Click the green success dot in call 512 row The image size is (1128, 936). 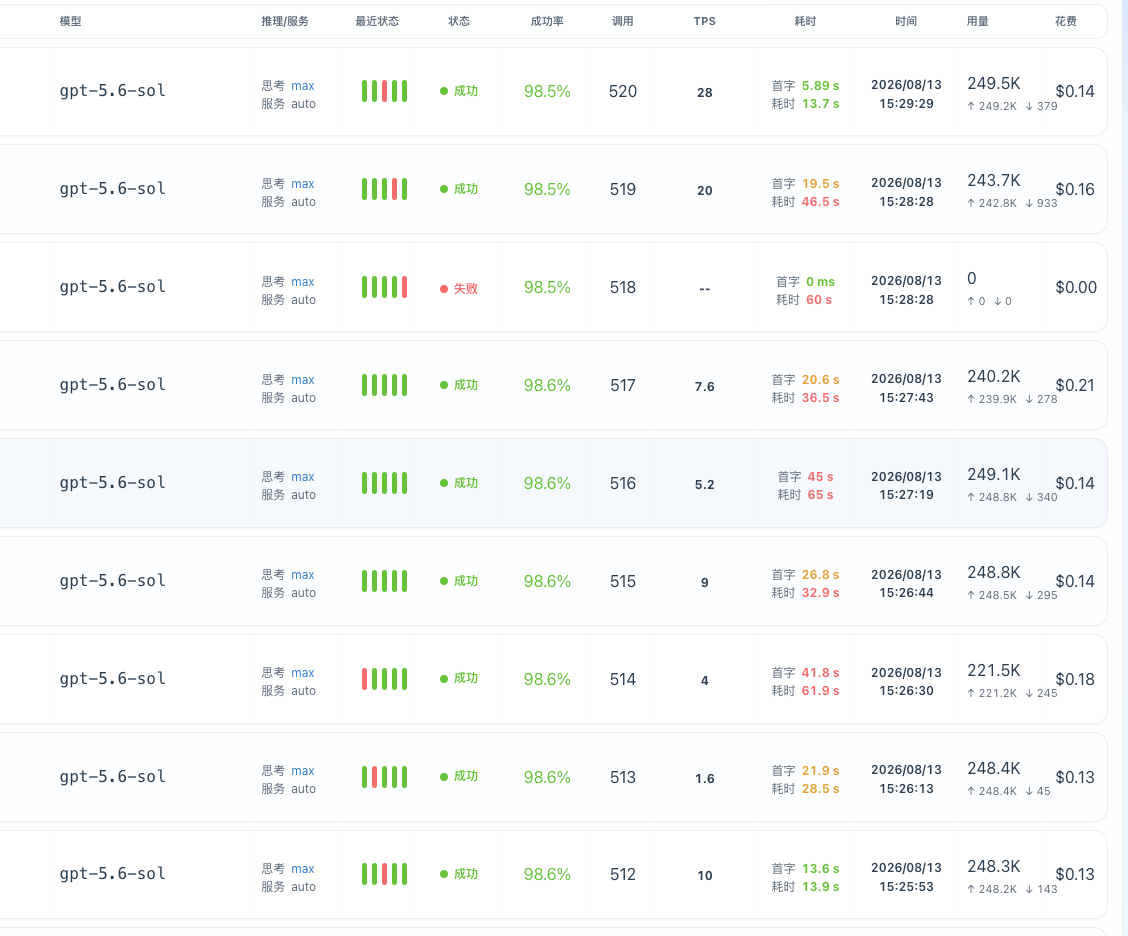[x=444, y=874]
